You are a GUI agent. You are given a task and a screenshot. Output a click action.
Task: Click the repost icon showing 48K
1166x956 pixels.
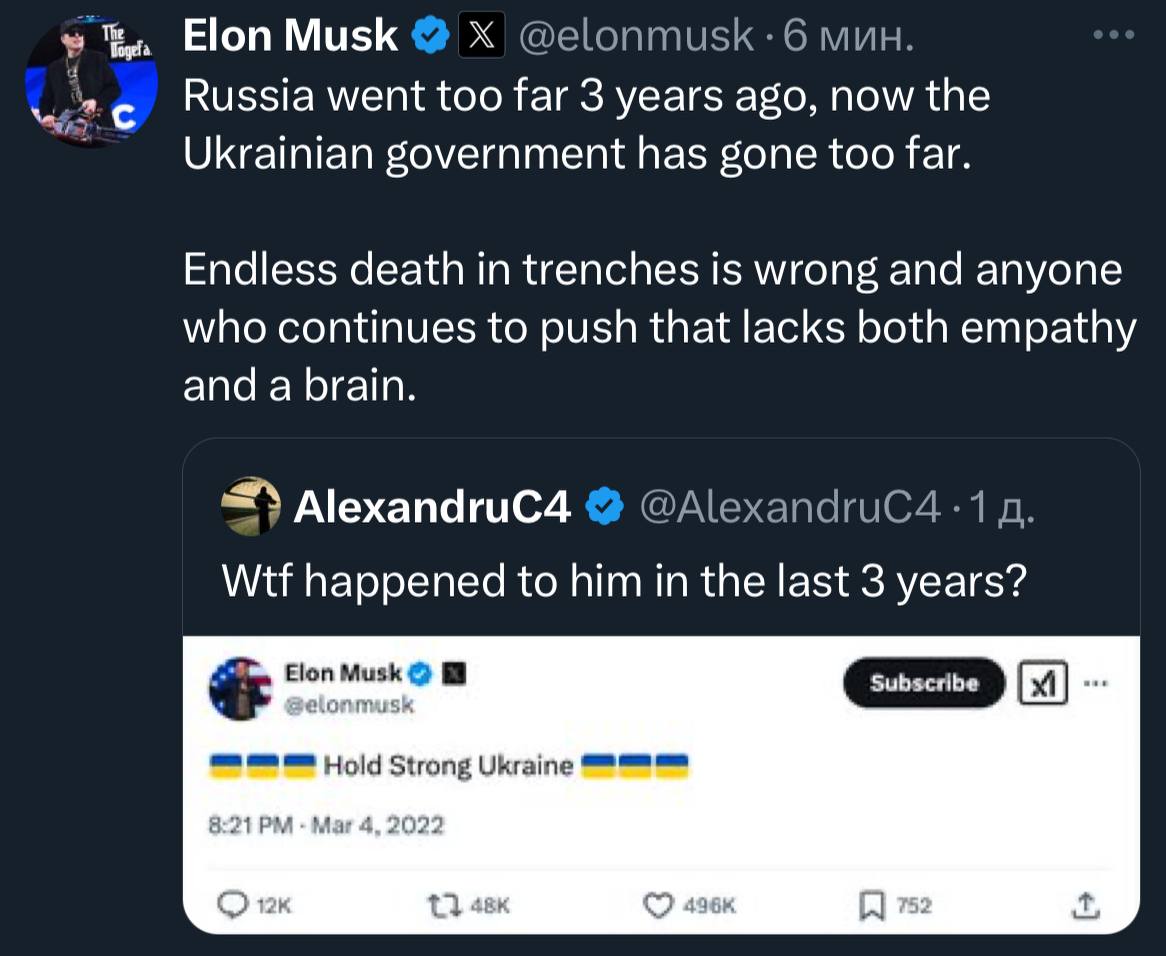tap(440, 906)
